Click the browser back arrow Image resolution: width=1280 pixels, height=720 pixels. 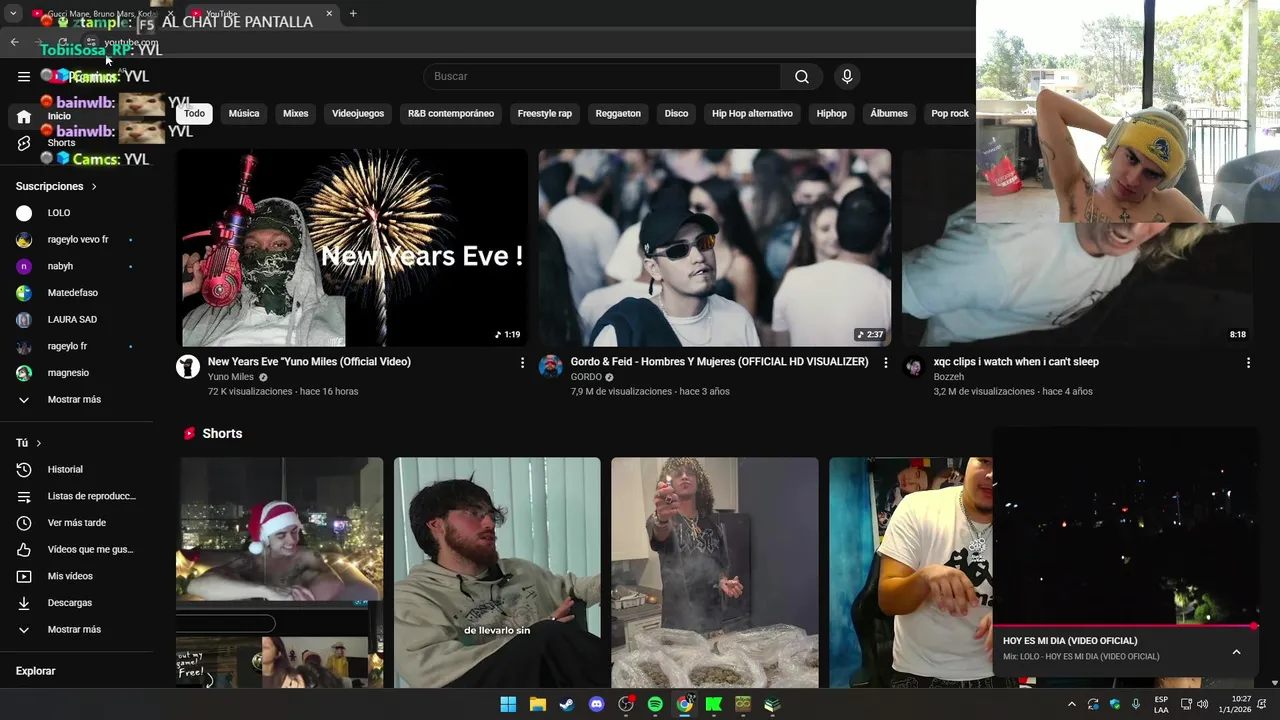14,42
